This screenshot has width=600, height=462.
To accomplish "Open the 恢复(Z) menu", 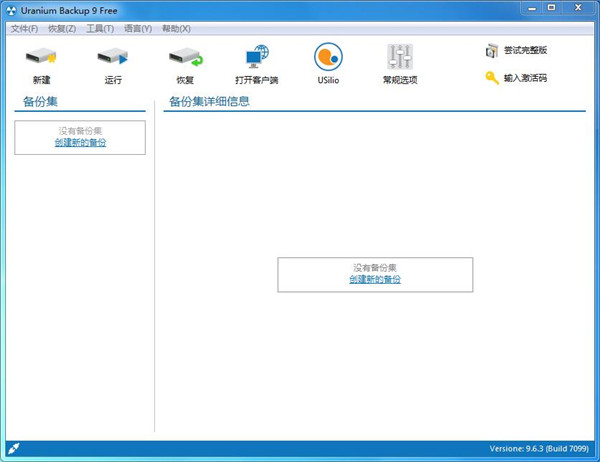I will (62, 29).
